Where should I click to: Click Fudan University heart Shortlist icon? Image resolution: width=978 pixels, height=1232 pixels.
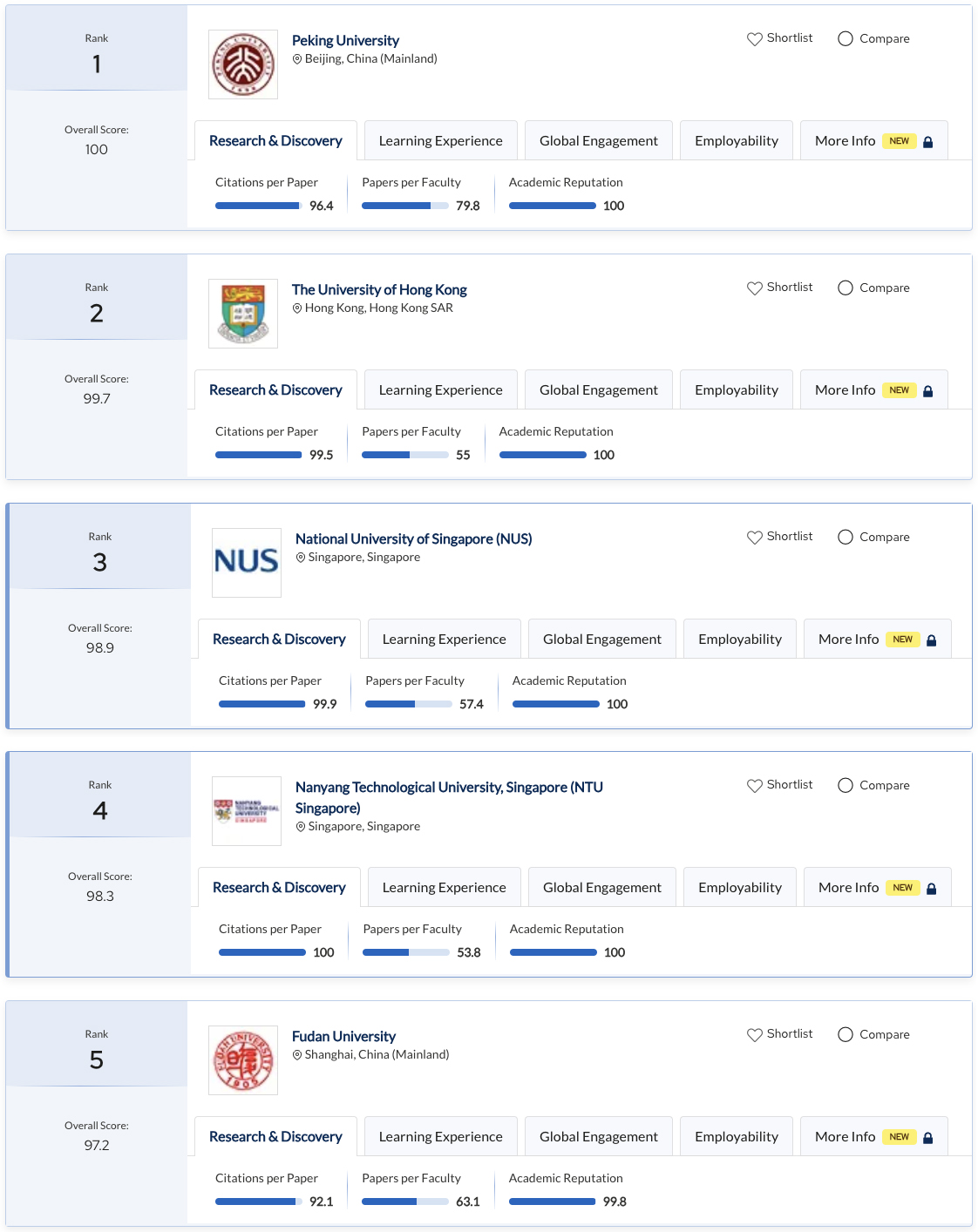pyautogui.click(x=754, y=1035)
